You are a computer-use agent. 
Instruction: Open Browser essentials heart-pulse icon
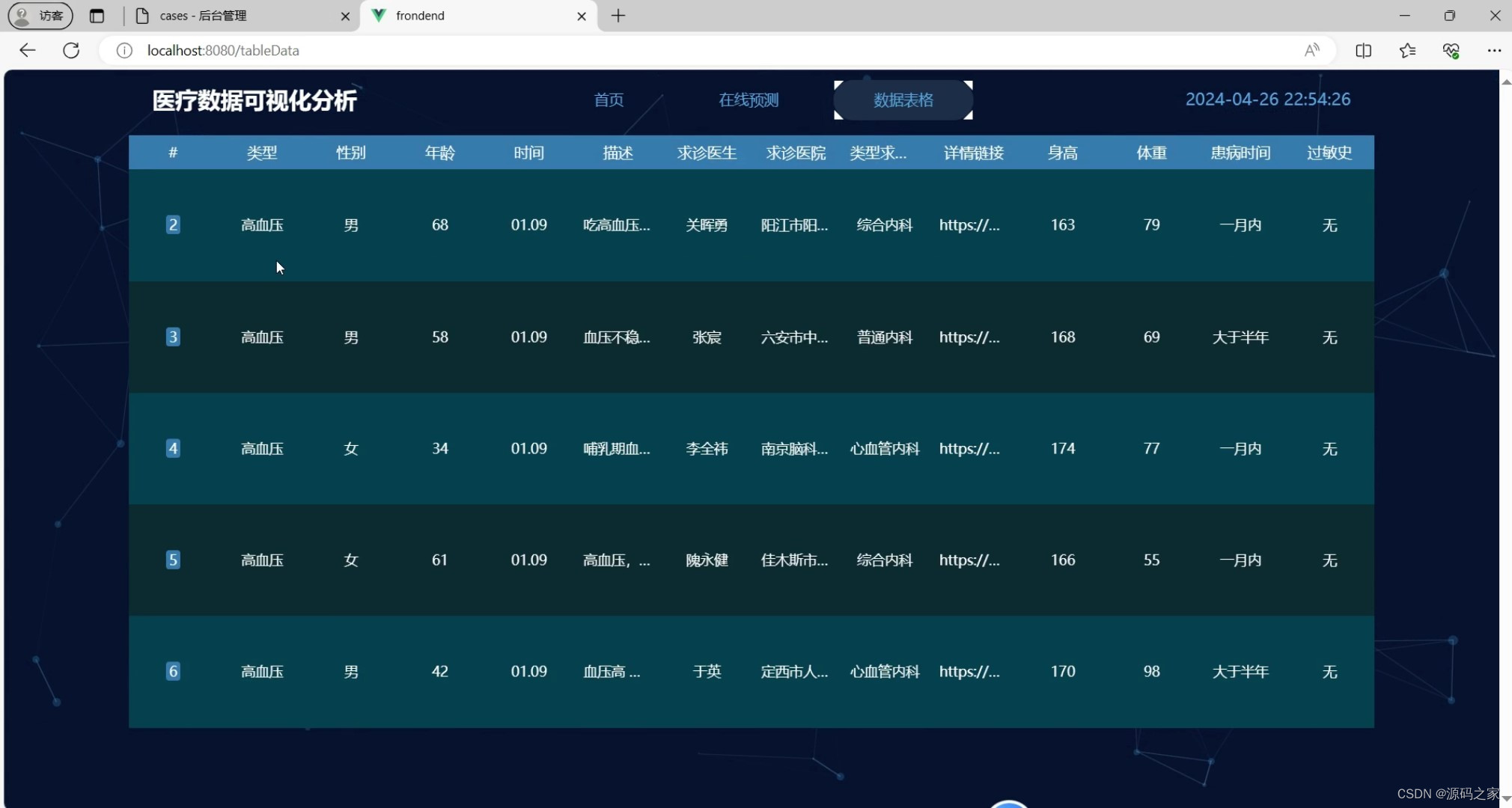[1451, 50]
